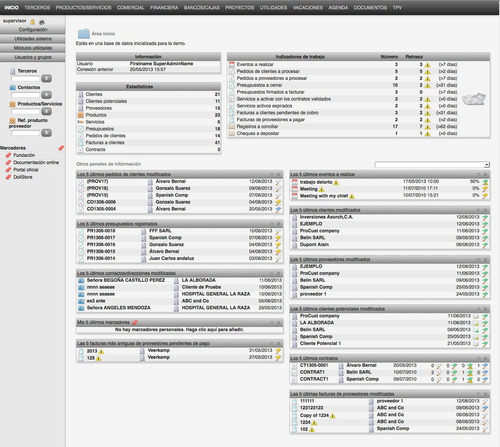
Task: Click the logout padlock icon beside supervisor
Action: click(x=33, y=22)
